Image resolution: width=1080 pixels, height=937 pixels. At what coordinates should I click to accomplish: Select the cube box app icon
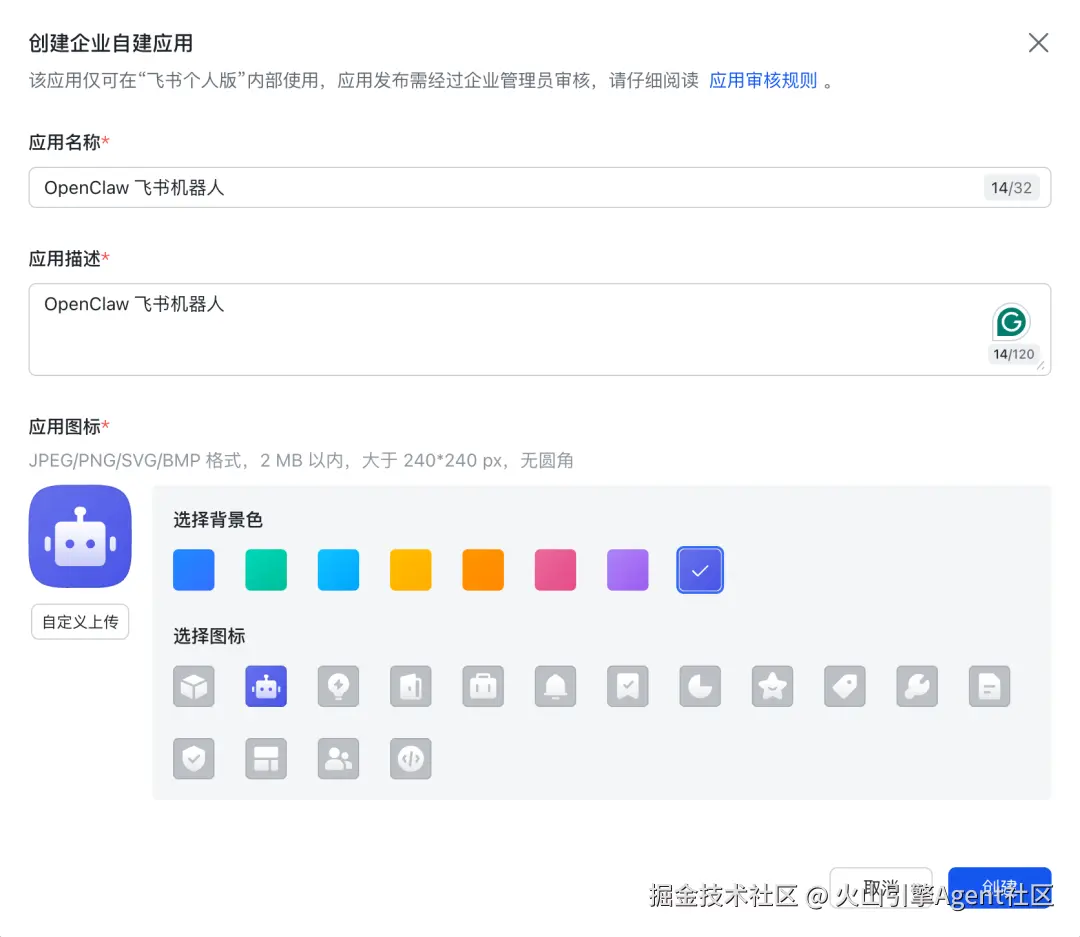coord(194,686)
